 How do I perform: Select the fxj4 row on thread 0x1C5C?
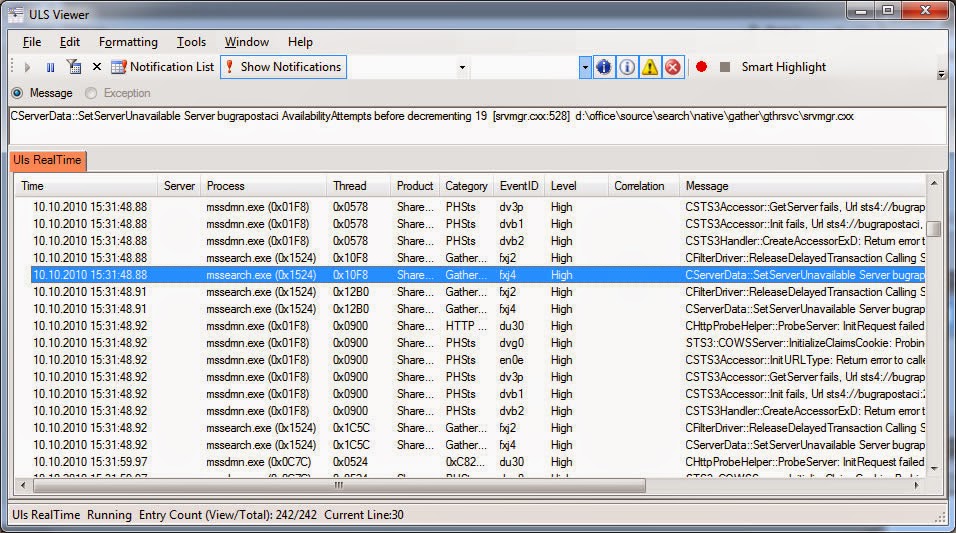478,445
